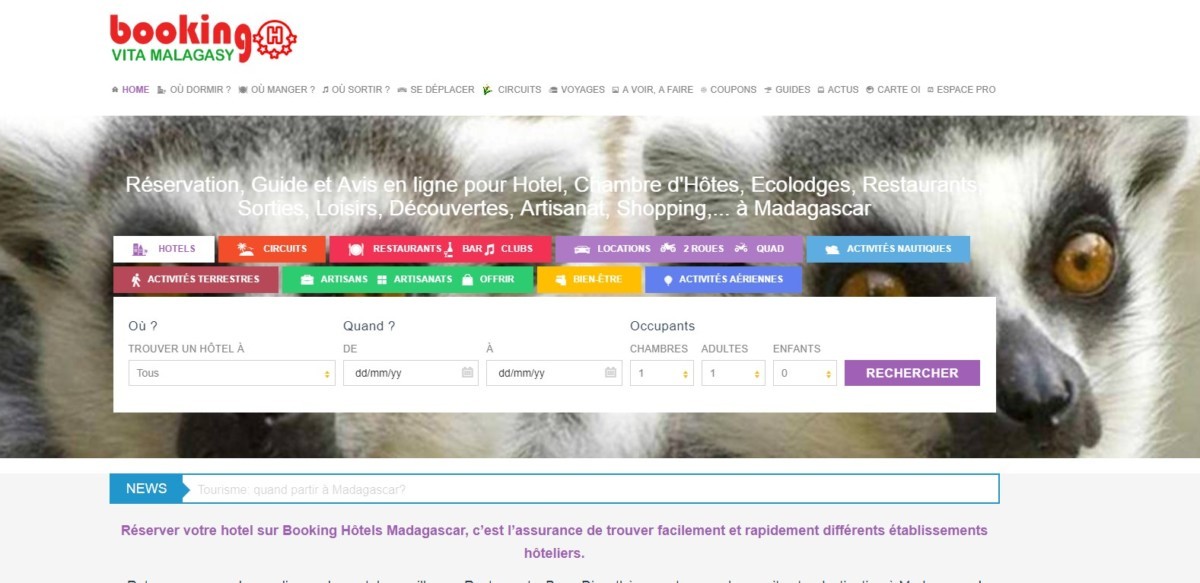
Task: Switch to Activités Nautiques tab
Action: (888, 249)
